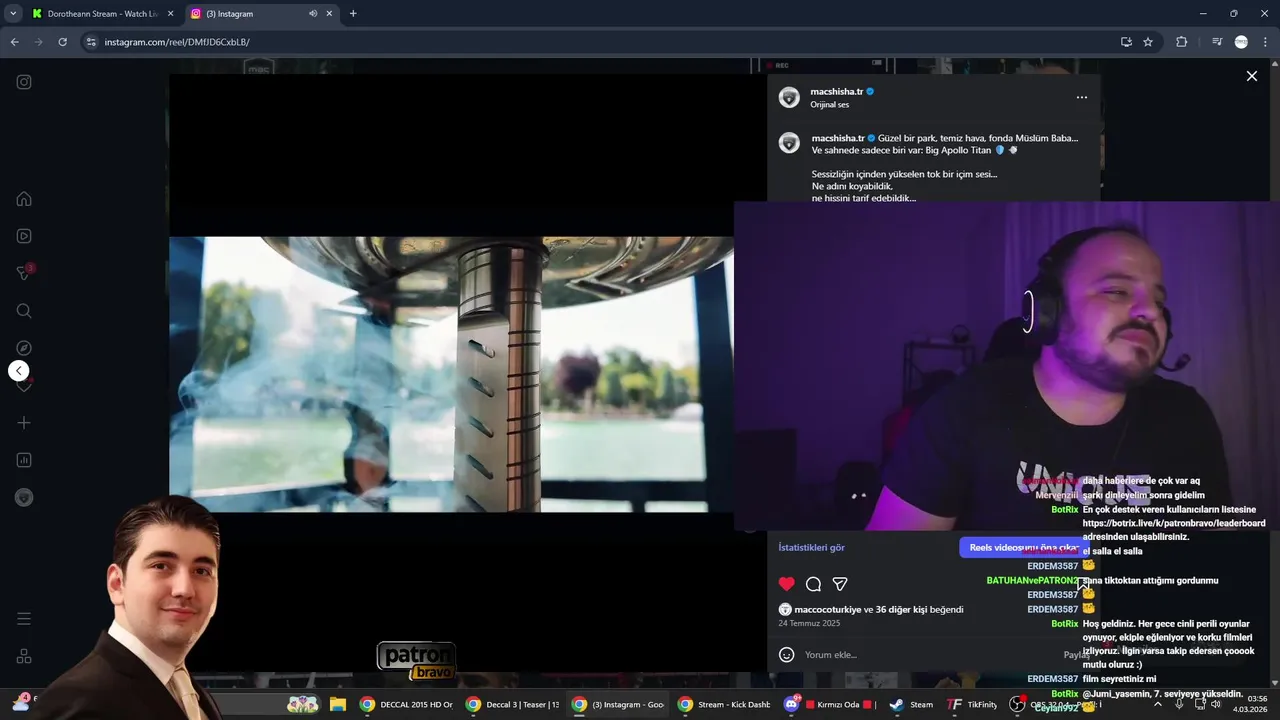Bookmark this page with the star

coord(1148,42)
